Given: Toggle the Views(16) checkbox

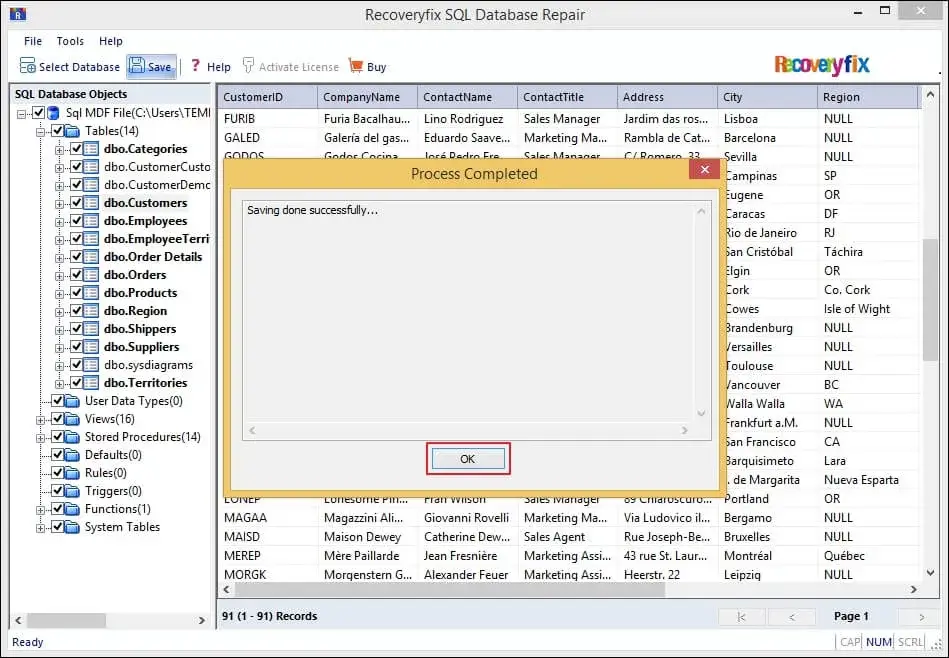Looking at the screenshot, I should tap(57, 419).
